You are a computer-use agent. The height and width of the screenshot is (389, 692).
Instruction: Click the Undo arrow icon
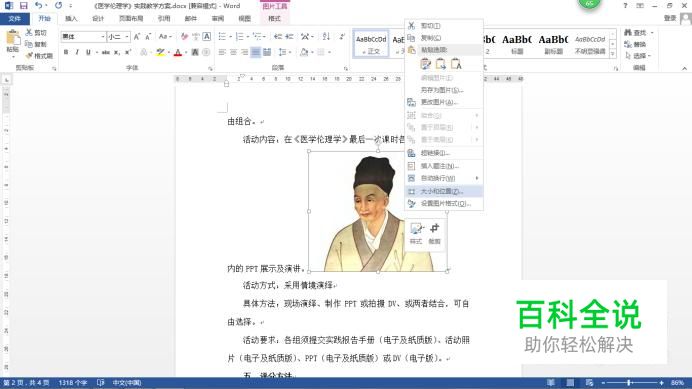coord(38,6)
